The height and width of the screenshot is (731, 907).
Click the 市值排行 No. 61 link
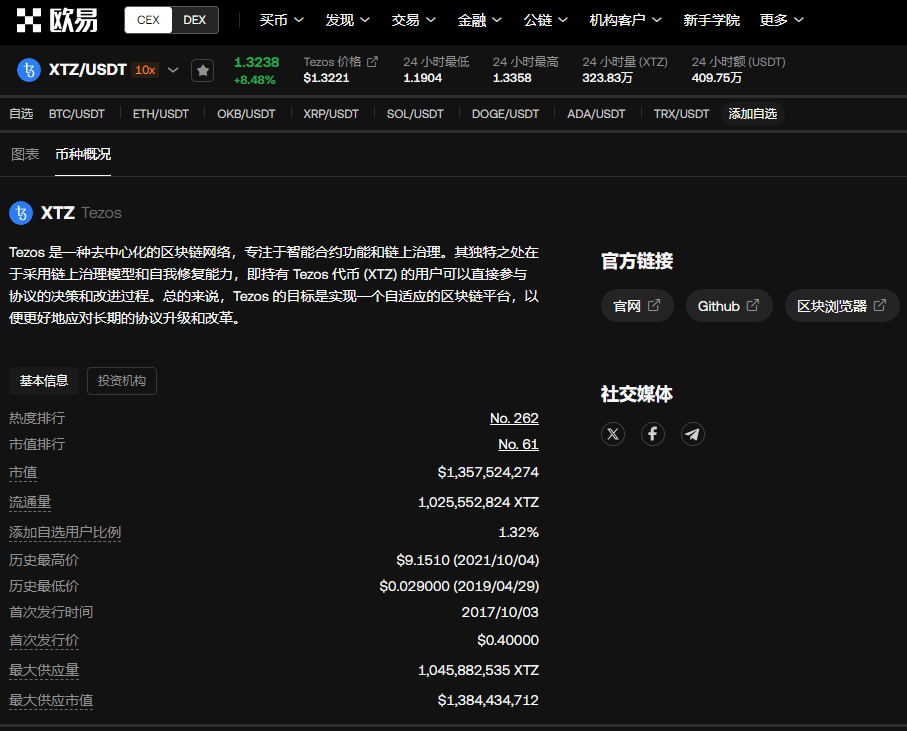(518, 444)
